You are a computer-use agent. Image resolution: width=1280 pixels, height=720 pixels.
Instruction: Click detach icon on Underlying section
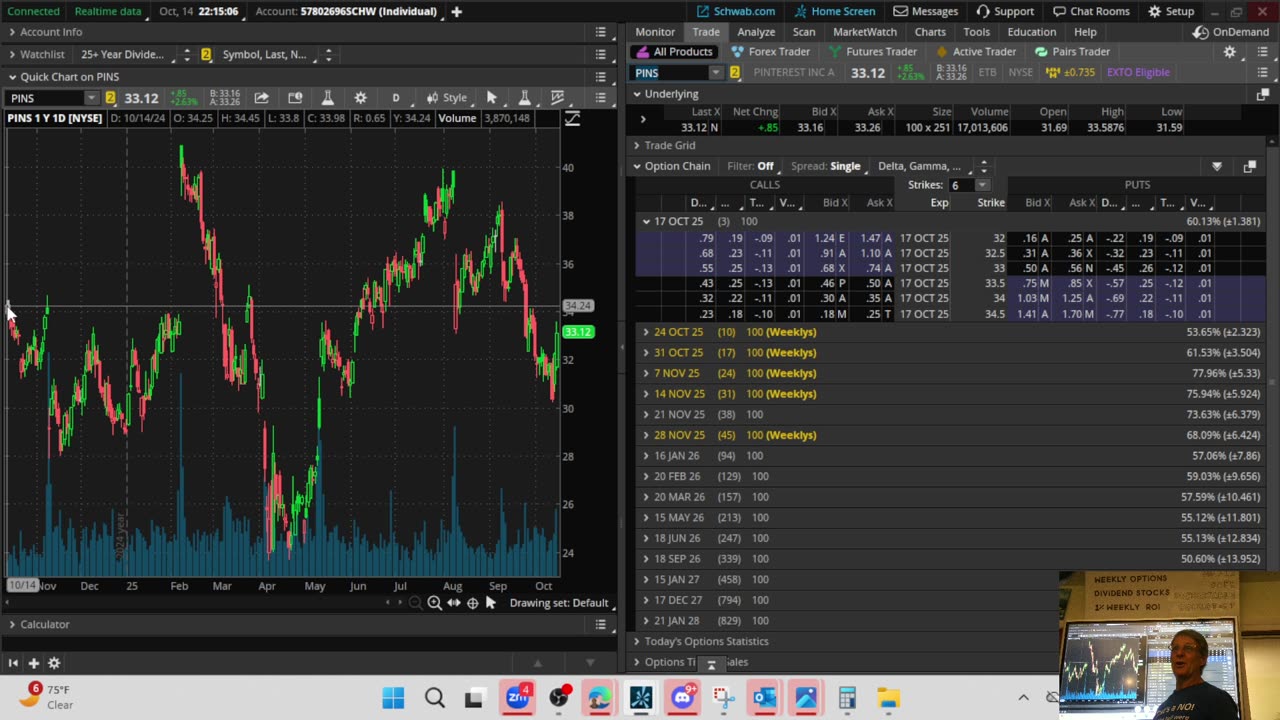pos(1262,94)
